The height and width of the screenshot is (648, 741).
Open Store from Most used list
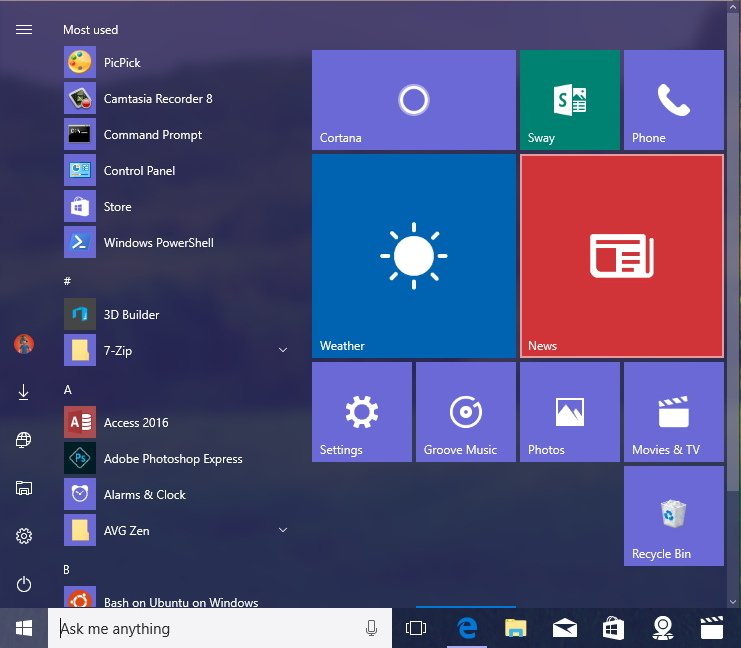coord(177,207)
